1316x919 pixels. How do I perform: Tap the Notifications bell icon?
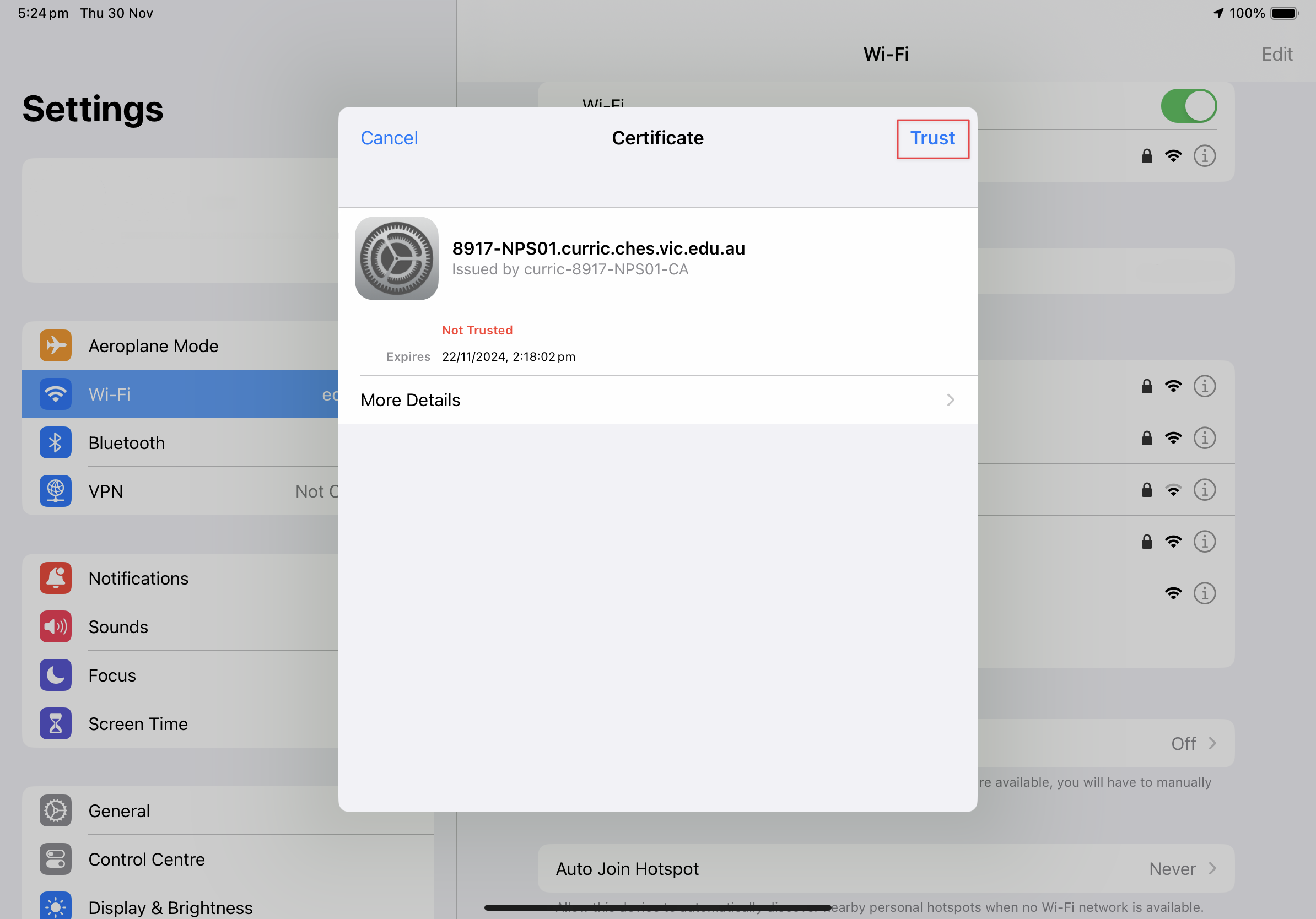click(x=56, y=578)
